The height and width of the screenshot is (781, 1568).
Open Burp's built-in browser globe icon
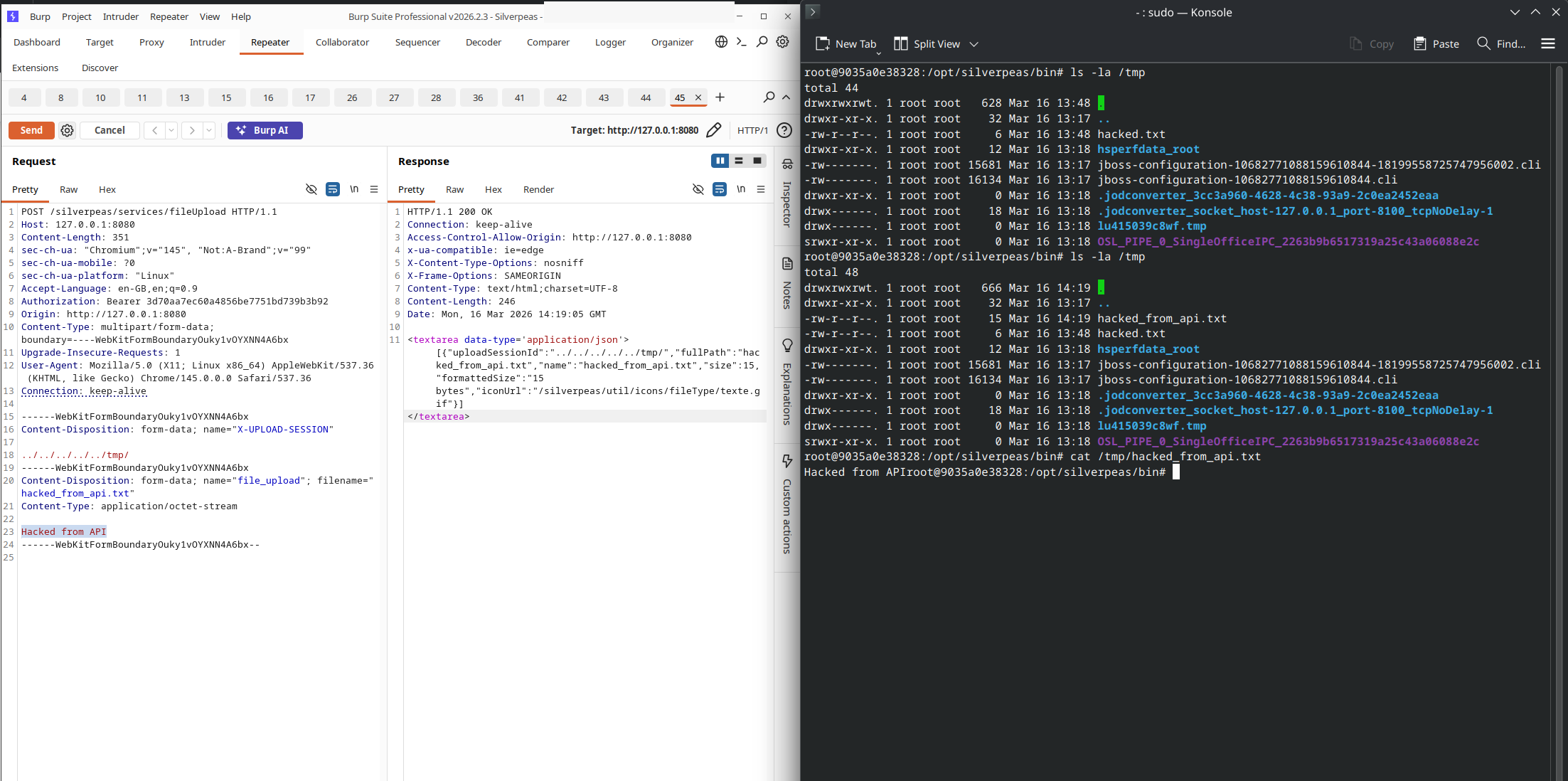(x=721, y=42)
